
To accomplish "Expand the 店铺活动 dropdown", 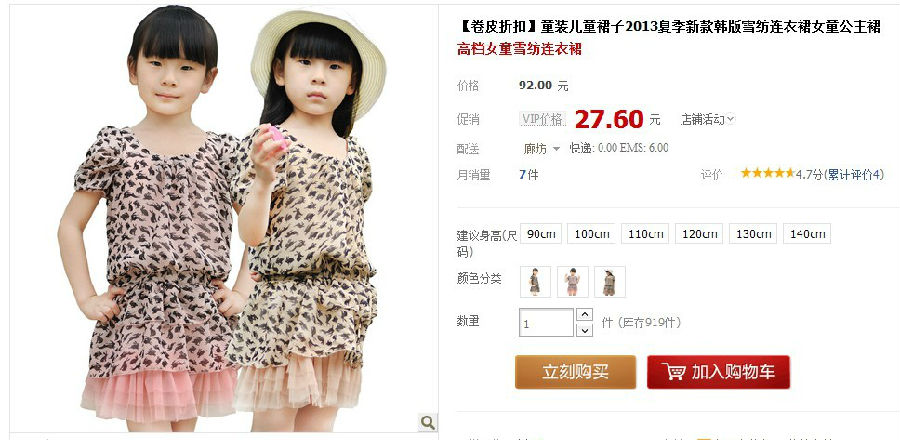I will [x=707, y=119].
